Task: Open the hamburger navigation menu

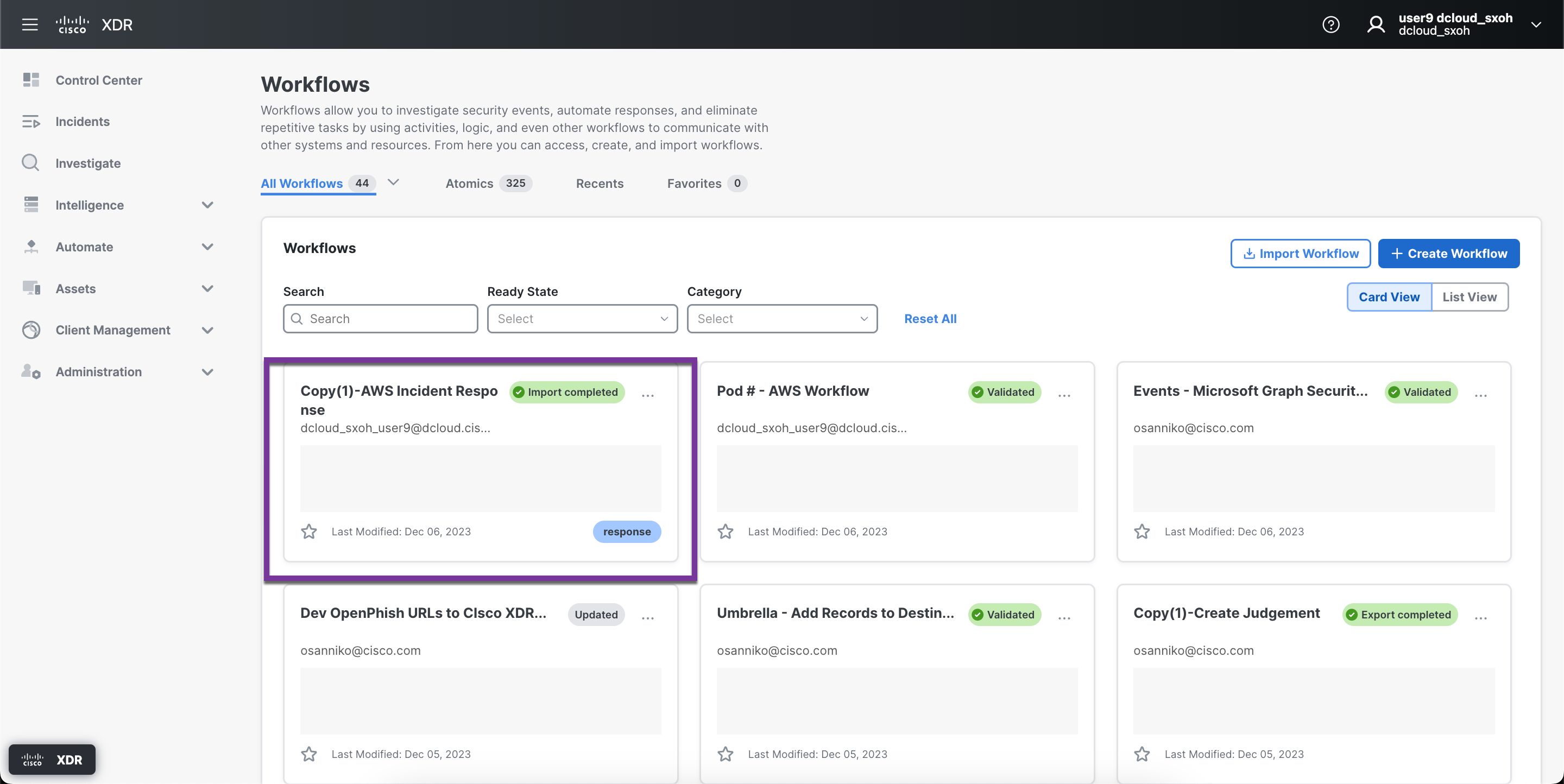Action: pos(30,24)
